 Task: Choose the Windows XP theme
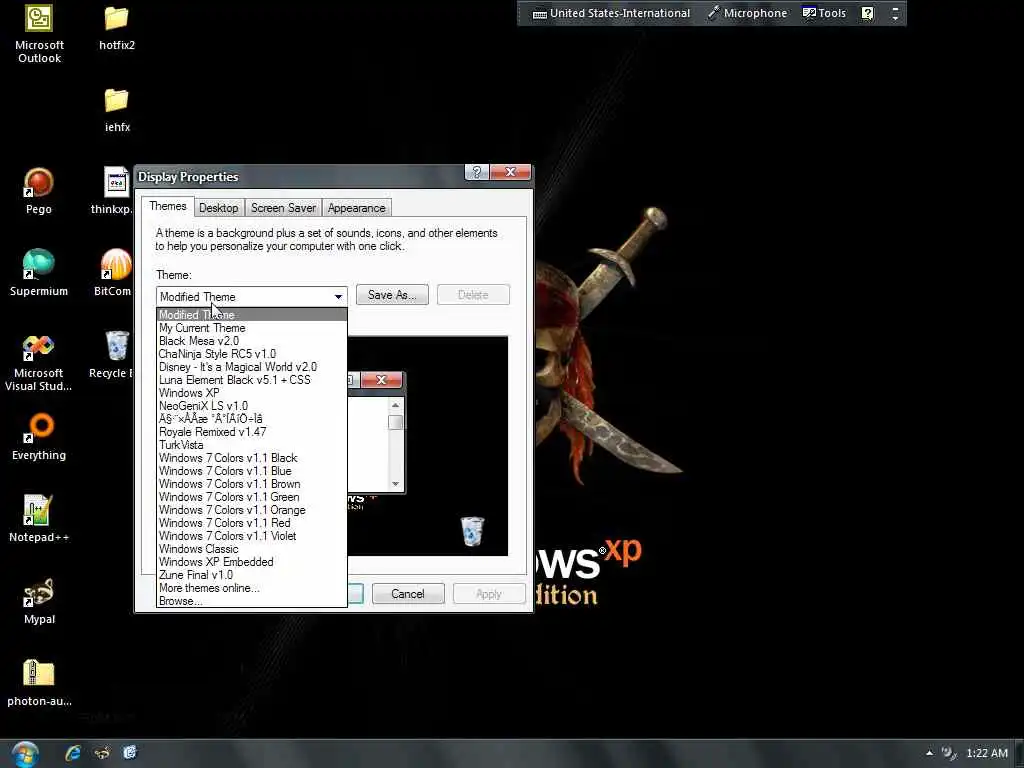tap(252, 393)
